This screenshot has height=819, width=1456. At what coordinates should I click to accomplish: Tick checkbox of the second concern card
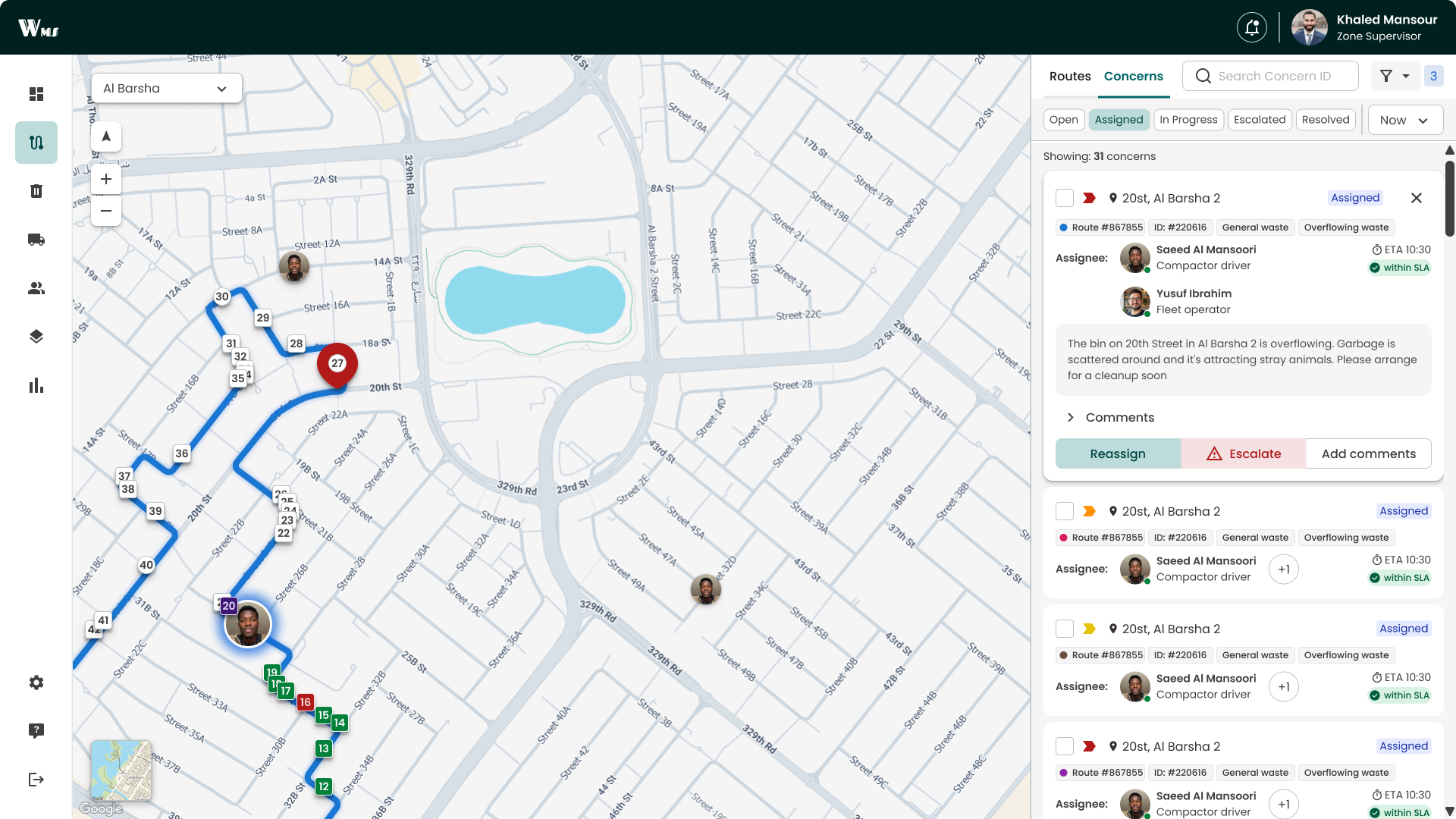tap(1065, 511)
